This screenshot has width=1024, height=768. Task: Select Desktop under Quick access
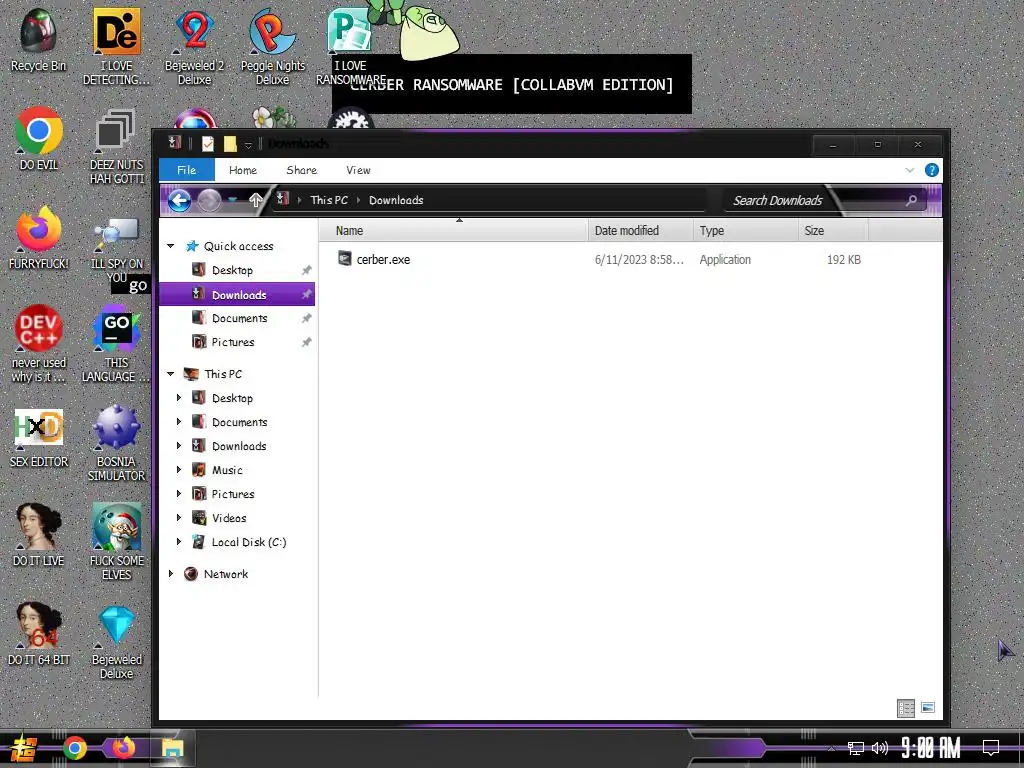[232, 270]
